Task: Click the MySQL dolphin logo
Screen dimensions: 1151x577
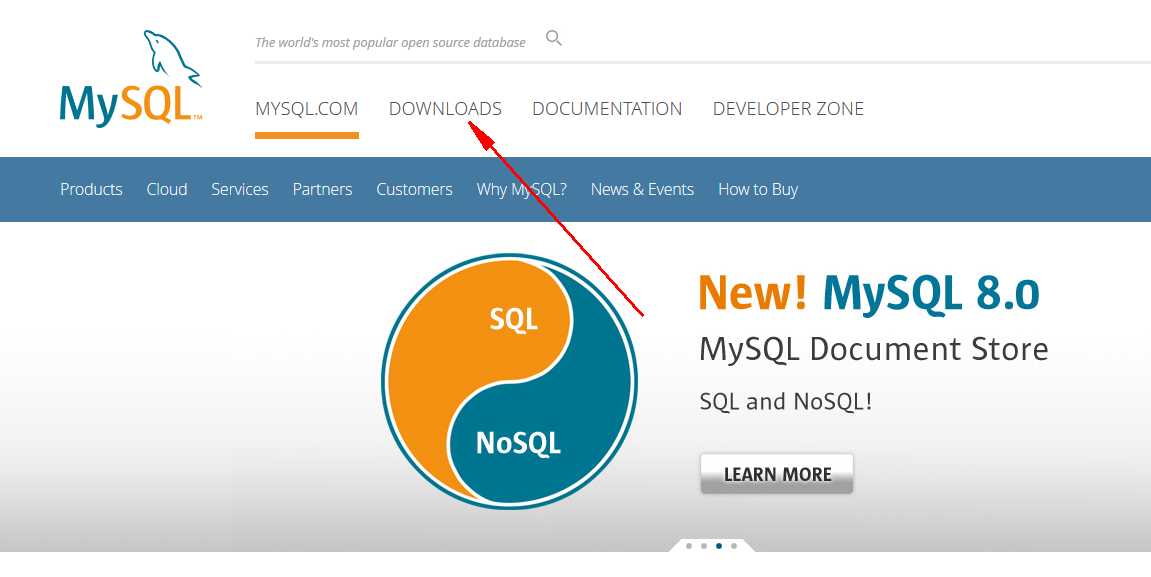Action: tap(130, 77)
